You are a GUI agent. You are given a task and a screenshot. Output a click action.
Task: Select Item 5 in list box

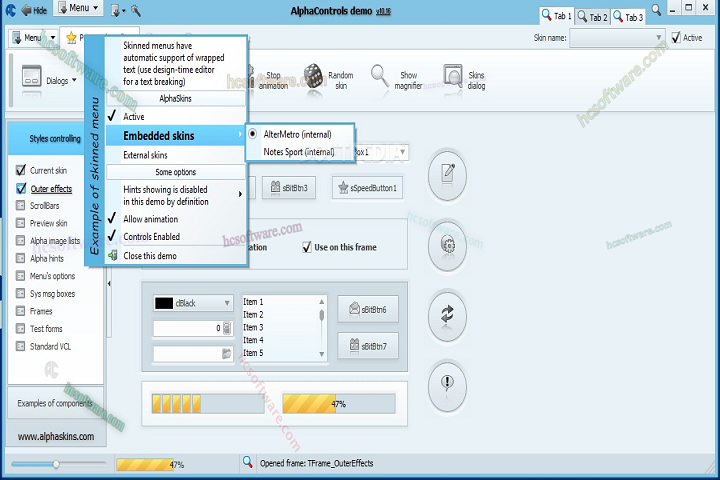[x=253, y=353]
